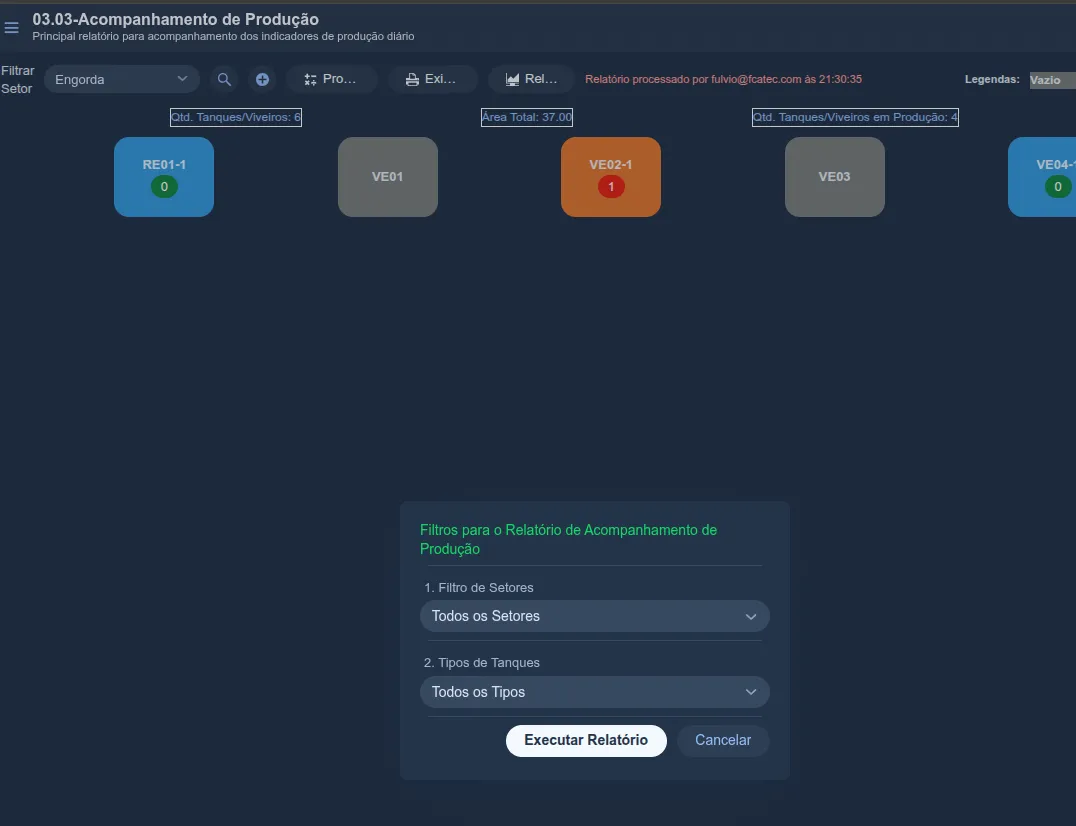Click the Exi… printer button
Image resolution: width=1076 pixels, height=826 pixels.
(x=432, y=80)
